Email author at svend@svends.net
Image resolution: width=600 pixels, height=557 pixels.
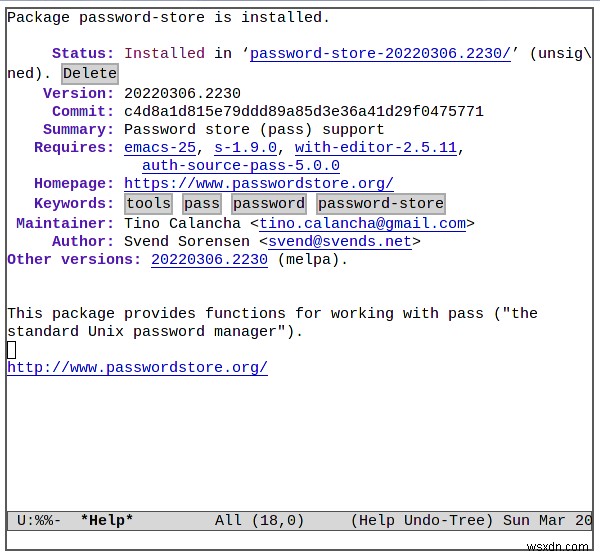tap(340, 241)
